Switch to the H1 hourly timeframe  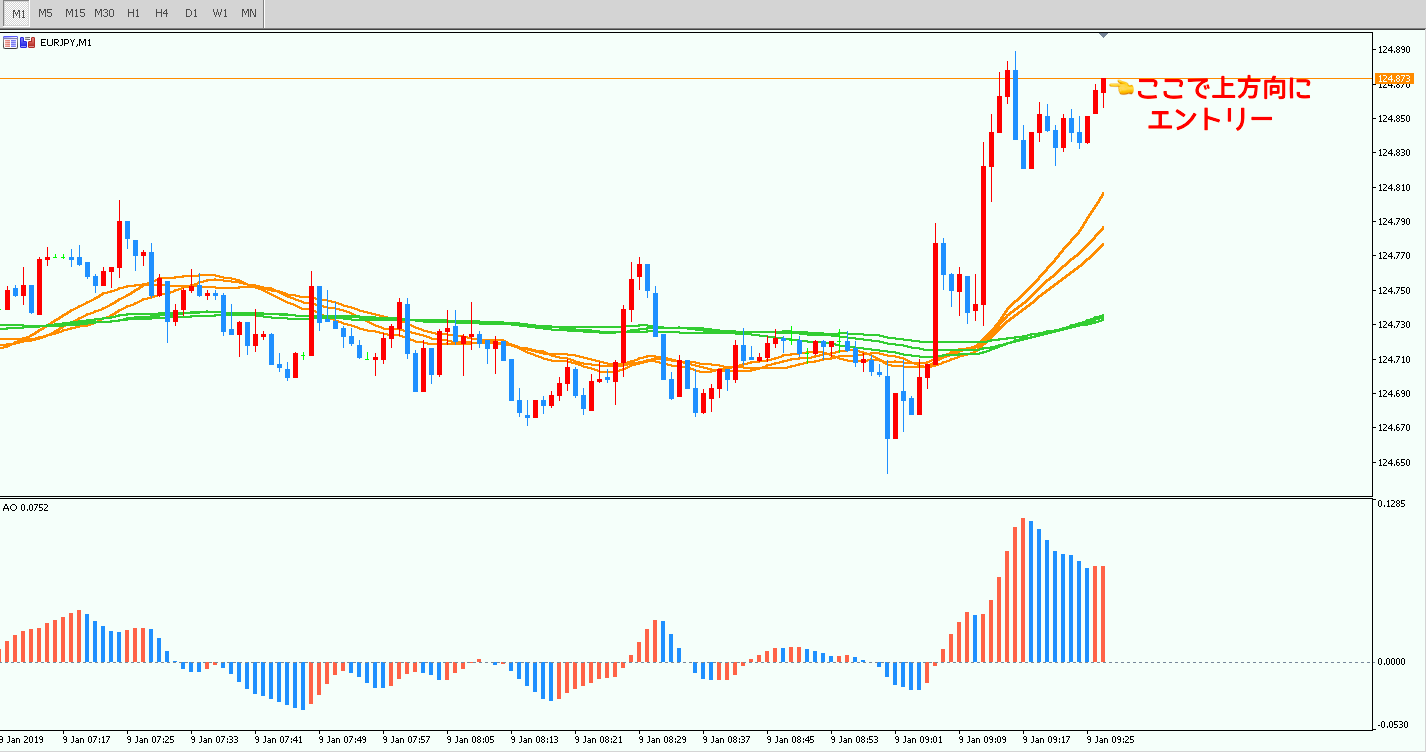(133, 13)
